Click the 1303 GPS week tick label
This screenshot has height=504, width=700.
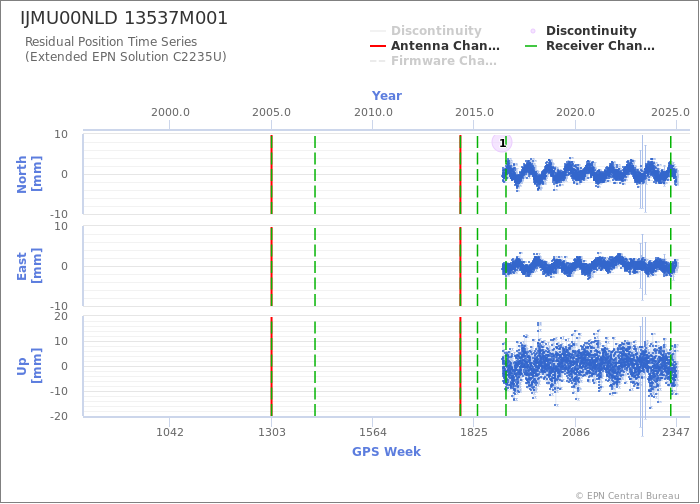tap(271, 432)
